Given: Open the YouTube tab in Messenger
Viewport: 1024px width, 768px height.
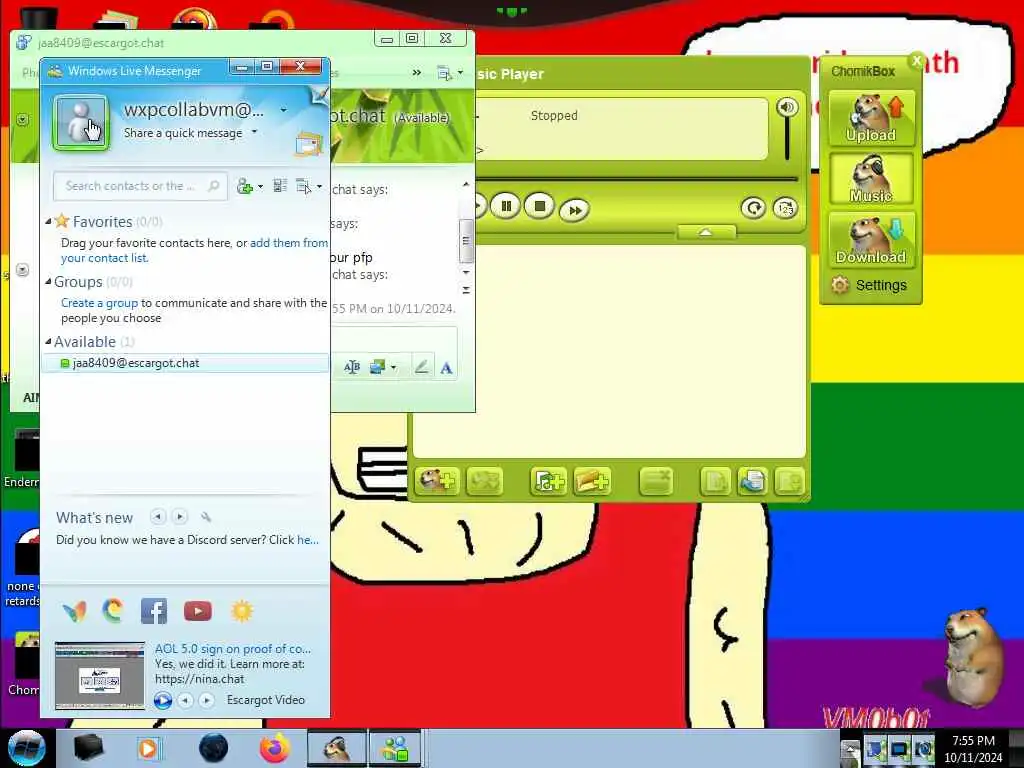Looking at the screenshot, I should [x=198, y=611].
